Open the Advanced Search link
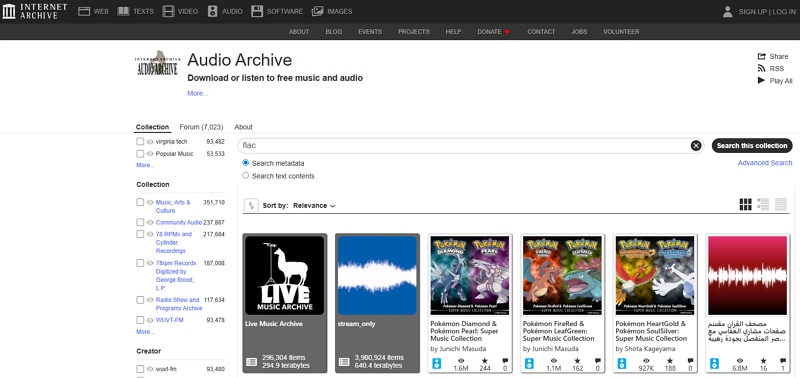This screenshot has width=800, height=378. 765,163
